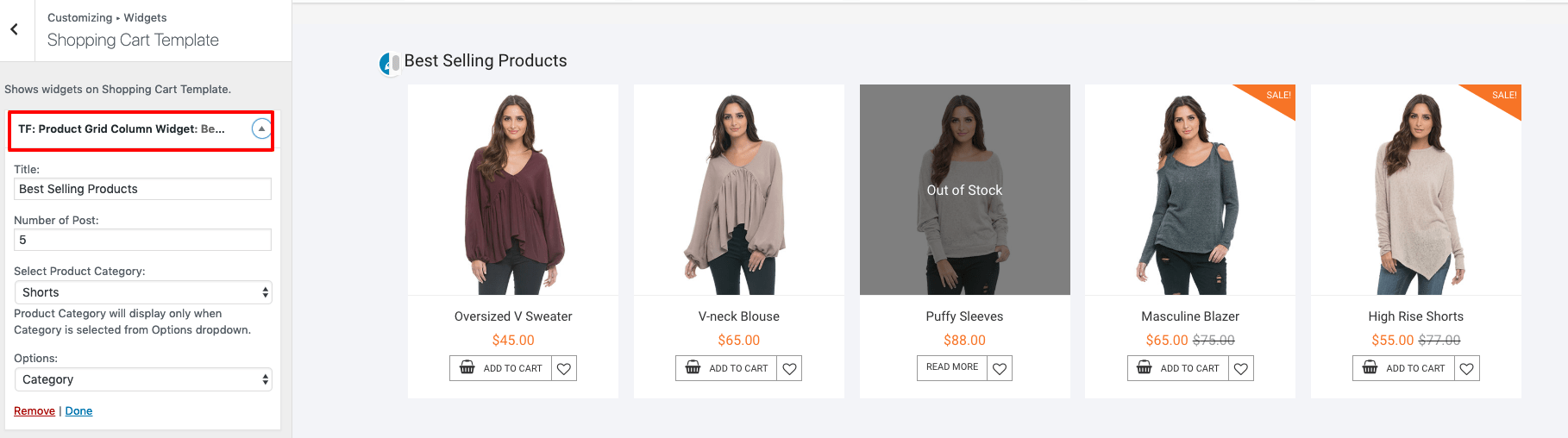Click wishlist heart for Masculine Blazer
1568x438 pixels.
[x=1240, y=369]
